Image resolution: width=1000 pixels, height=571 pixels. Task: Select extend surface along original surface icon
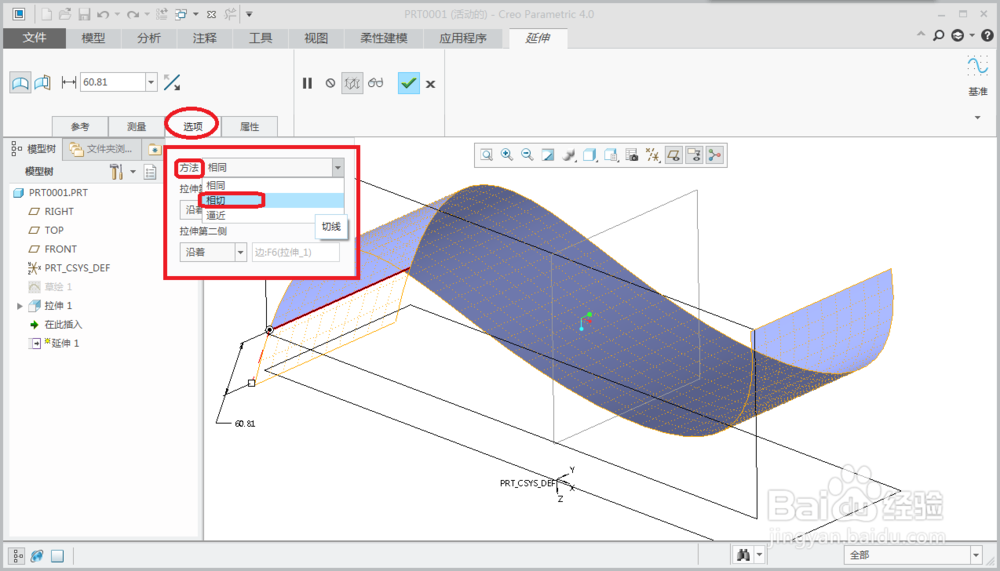tap(20, 83)
